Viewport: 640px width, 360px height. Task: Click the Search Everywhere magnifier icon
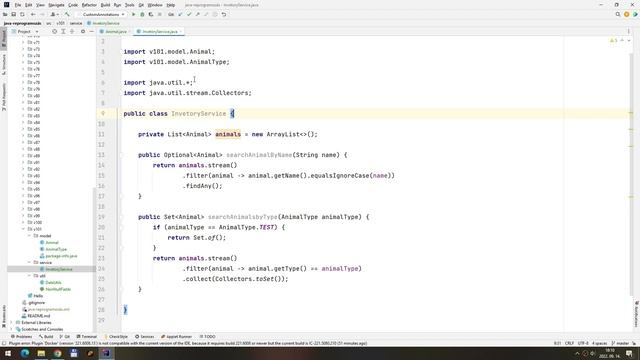click(618, 14)
